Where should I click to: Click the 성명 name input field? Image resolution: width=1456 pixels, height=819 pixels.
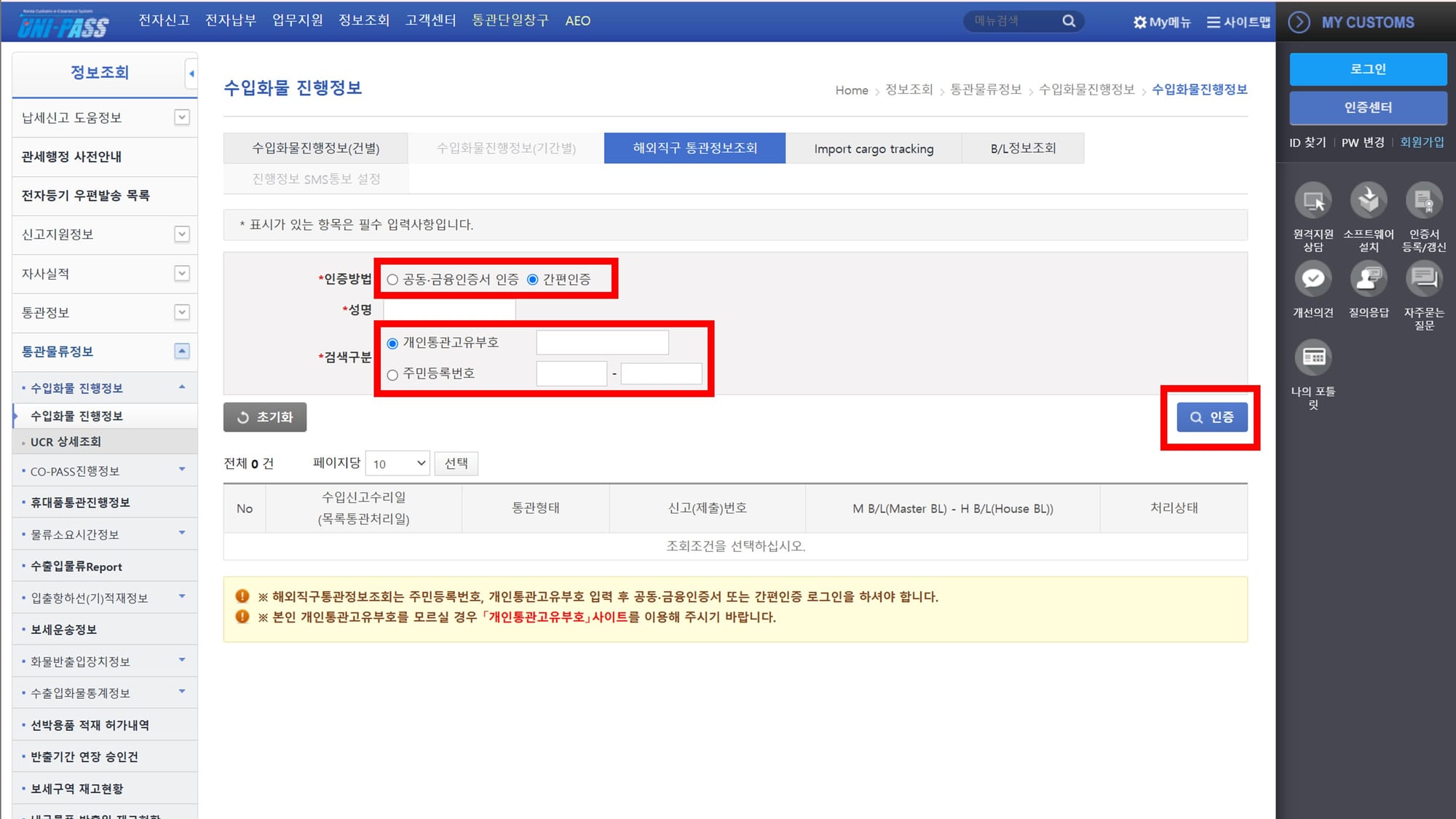tap(449, 310)
